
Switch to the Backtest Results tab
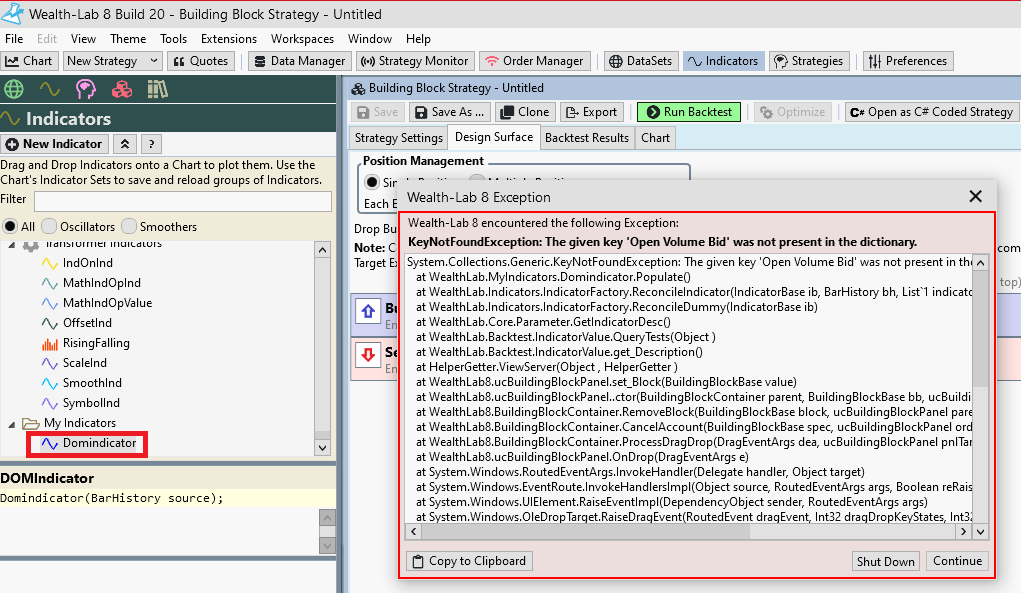[x=585, y=137]
